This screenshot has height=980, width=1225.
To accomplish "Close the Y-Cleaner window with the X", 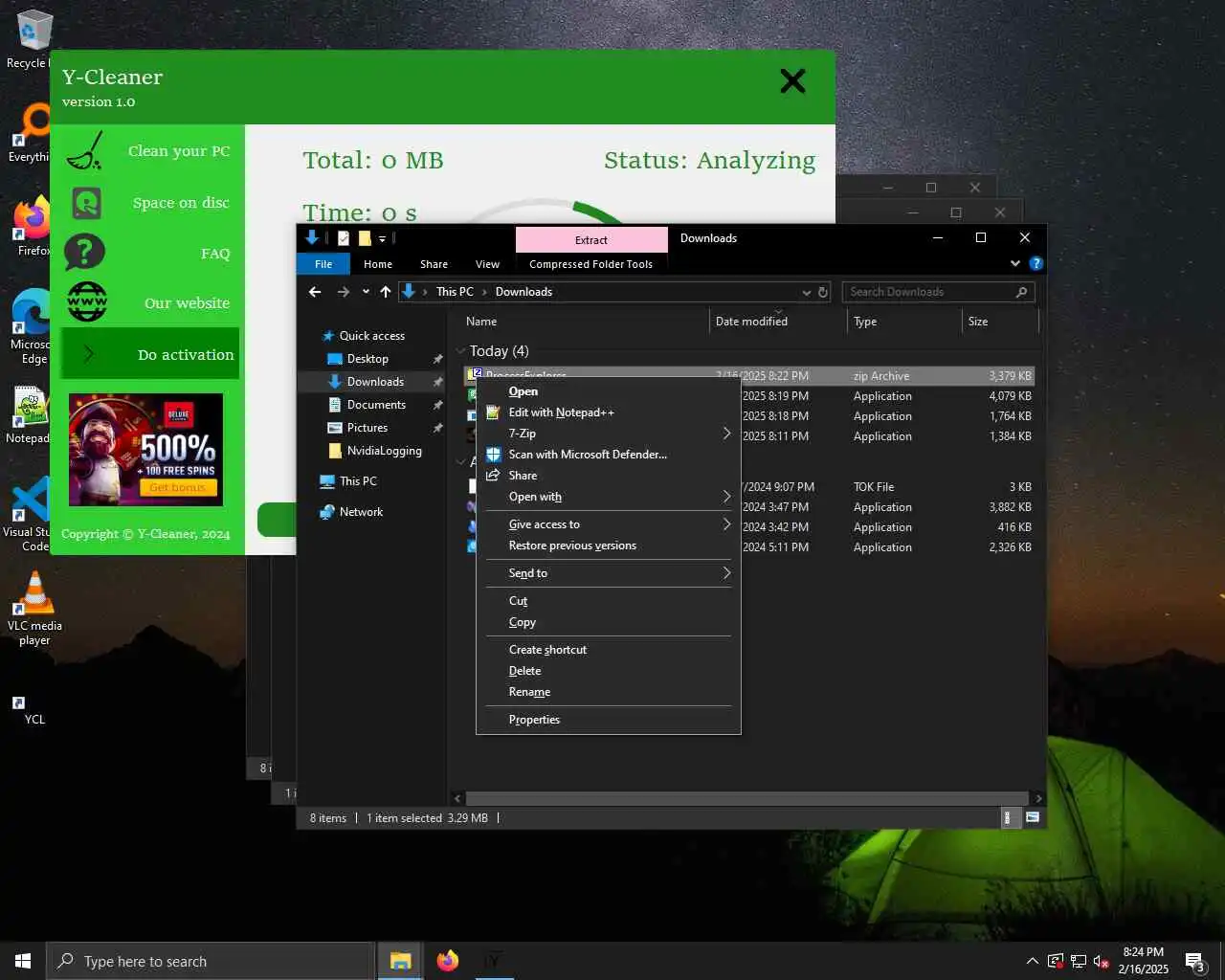I will [792, 81].
